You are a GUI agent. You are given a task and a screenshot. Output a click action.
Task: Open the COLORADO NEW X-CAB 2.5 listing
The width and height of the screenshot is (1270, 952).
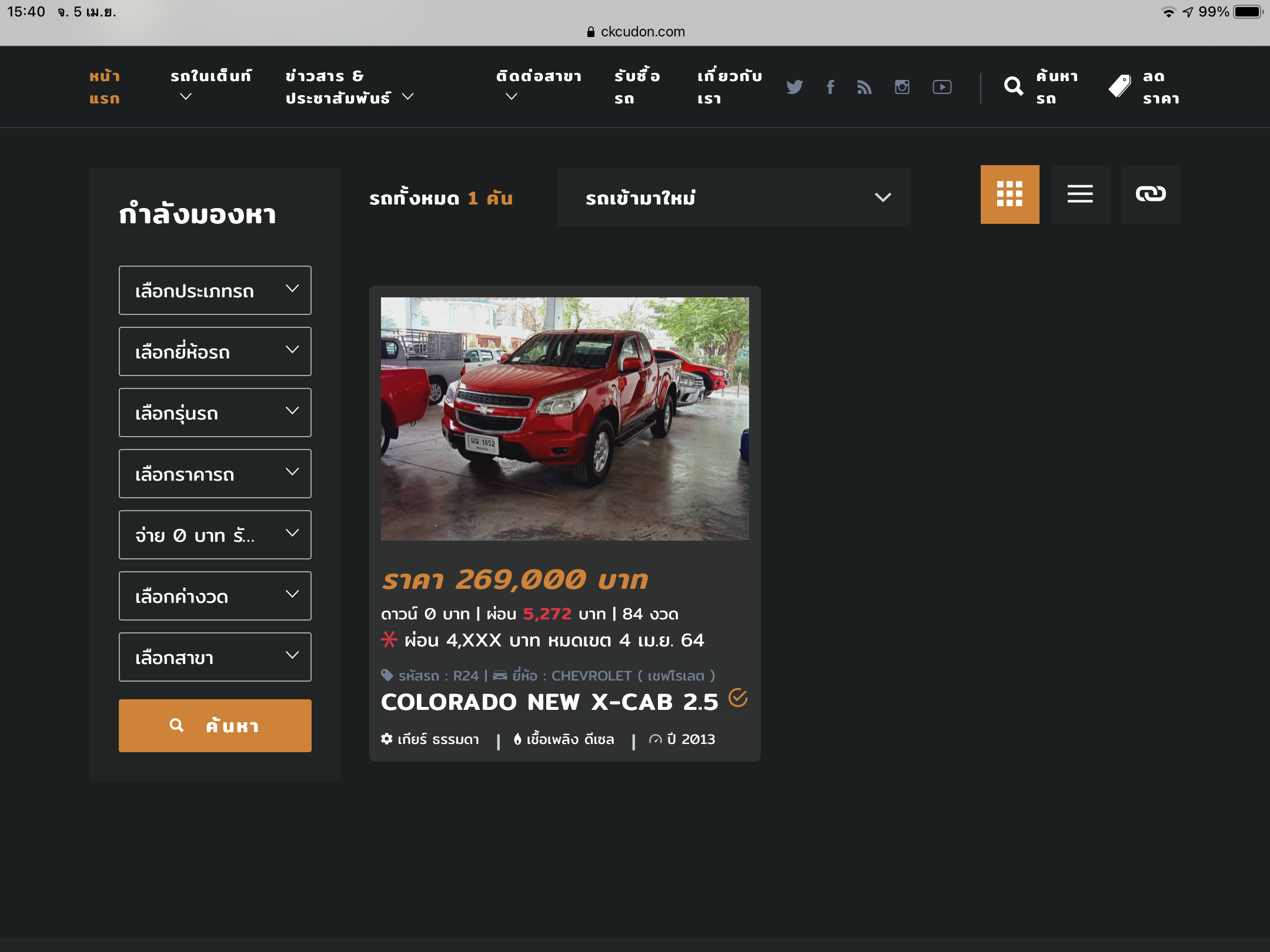pyautogui.click(x=549, y=702)
